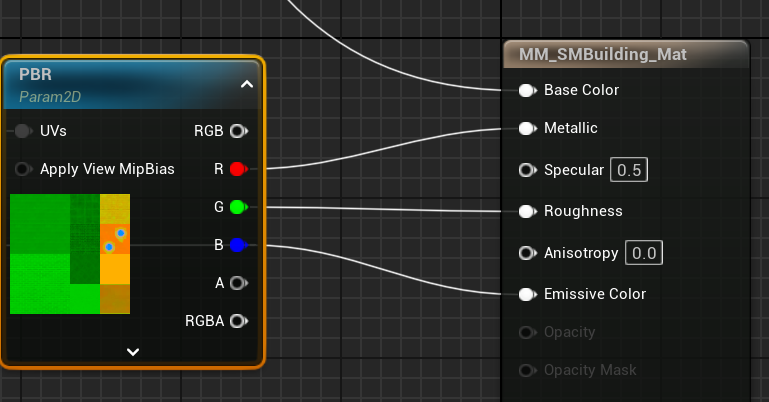This screenshot has width=769, height=402.
Task: Click the Anisotropy input pin
Action: point(528,253)
